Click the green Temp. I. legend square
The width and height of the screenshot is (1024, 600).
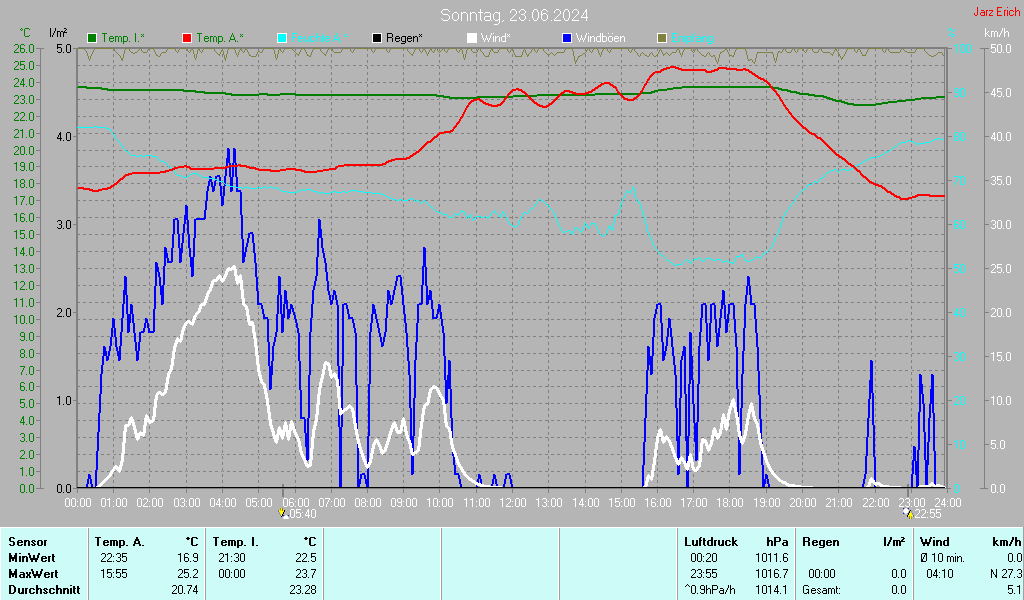[93, 38]
